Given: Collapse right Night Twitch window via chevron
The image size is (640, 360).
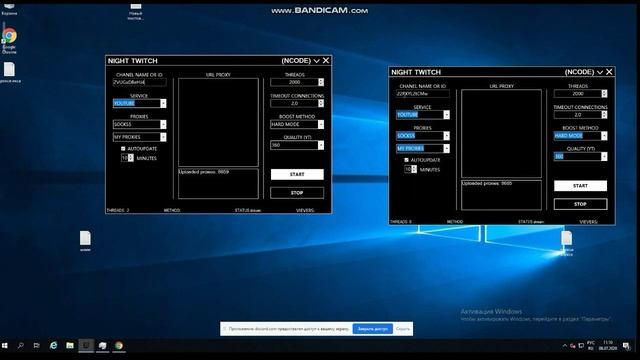Looking at the screenshot, I should pos(600,72).
